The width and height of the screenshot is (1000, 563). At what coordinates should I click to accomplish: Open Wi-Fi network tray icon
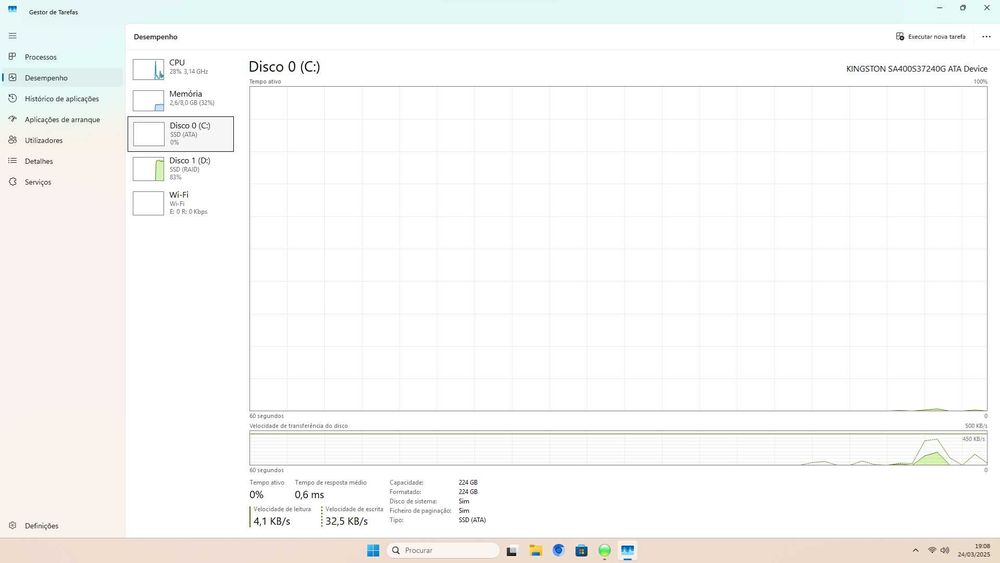932,550
